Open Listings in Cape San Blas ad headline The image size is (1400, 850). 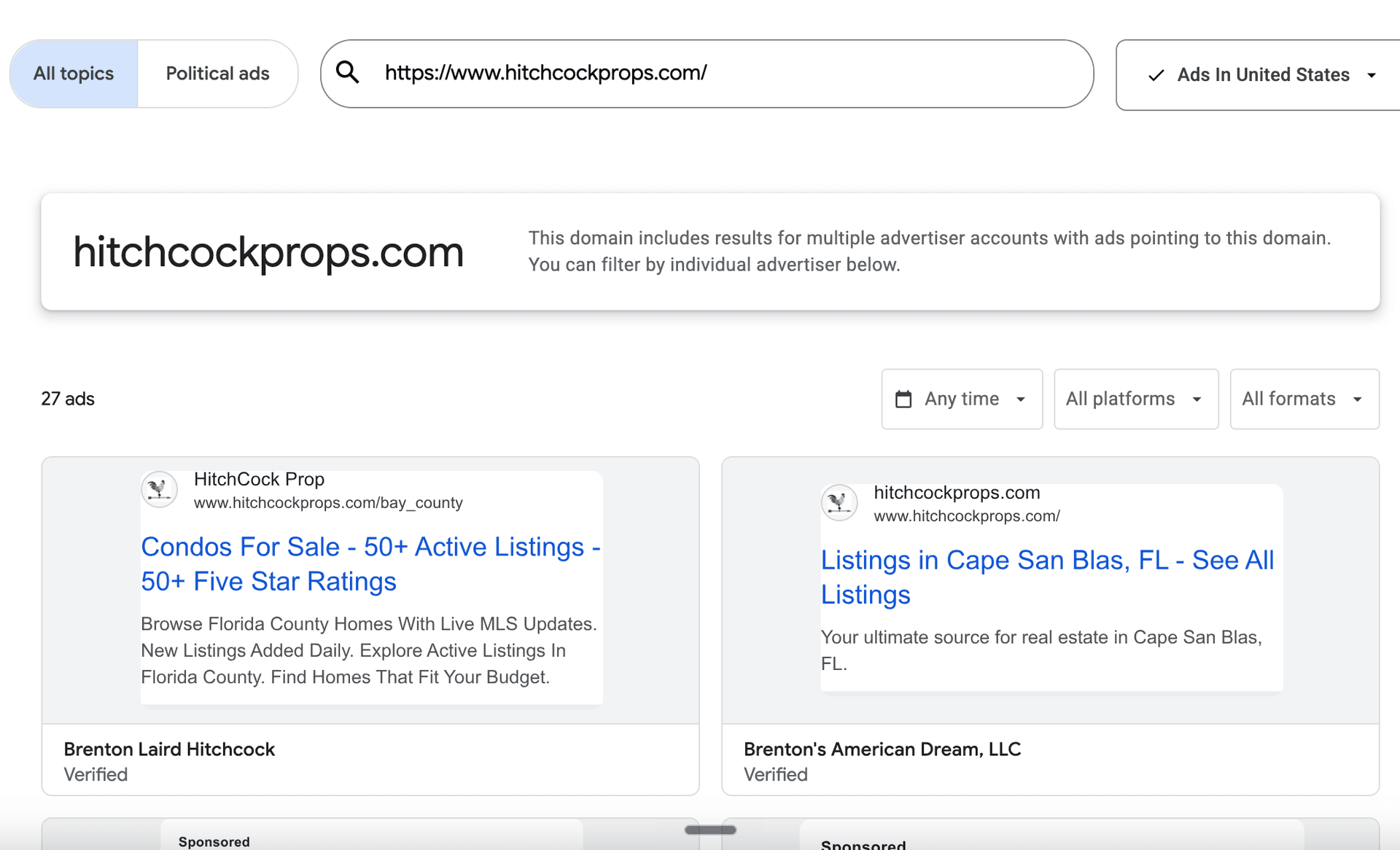[1047, 577]
